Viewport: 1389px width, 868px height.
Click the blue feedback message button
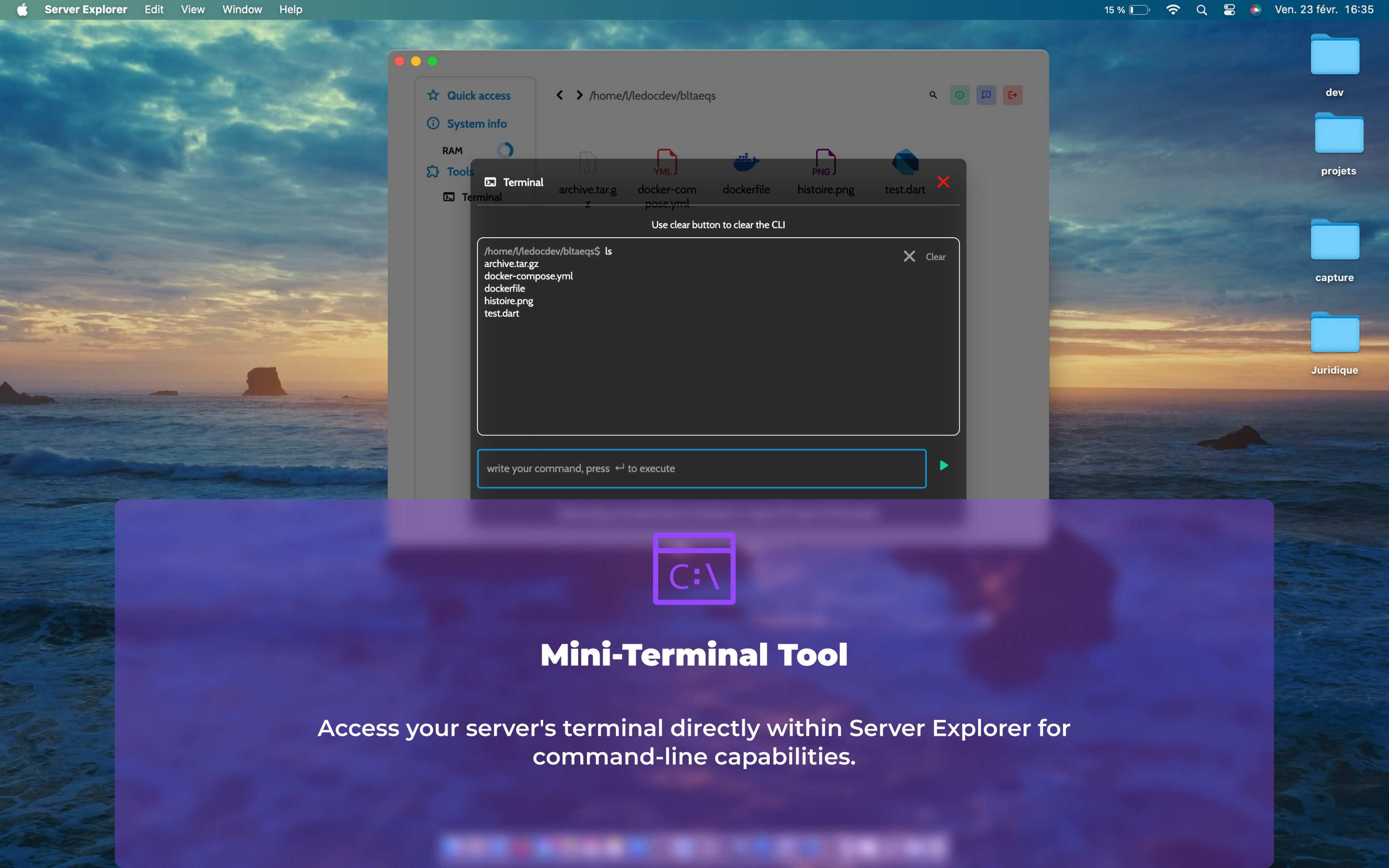(x=986, y=95)
